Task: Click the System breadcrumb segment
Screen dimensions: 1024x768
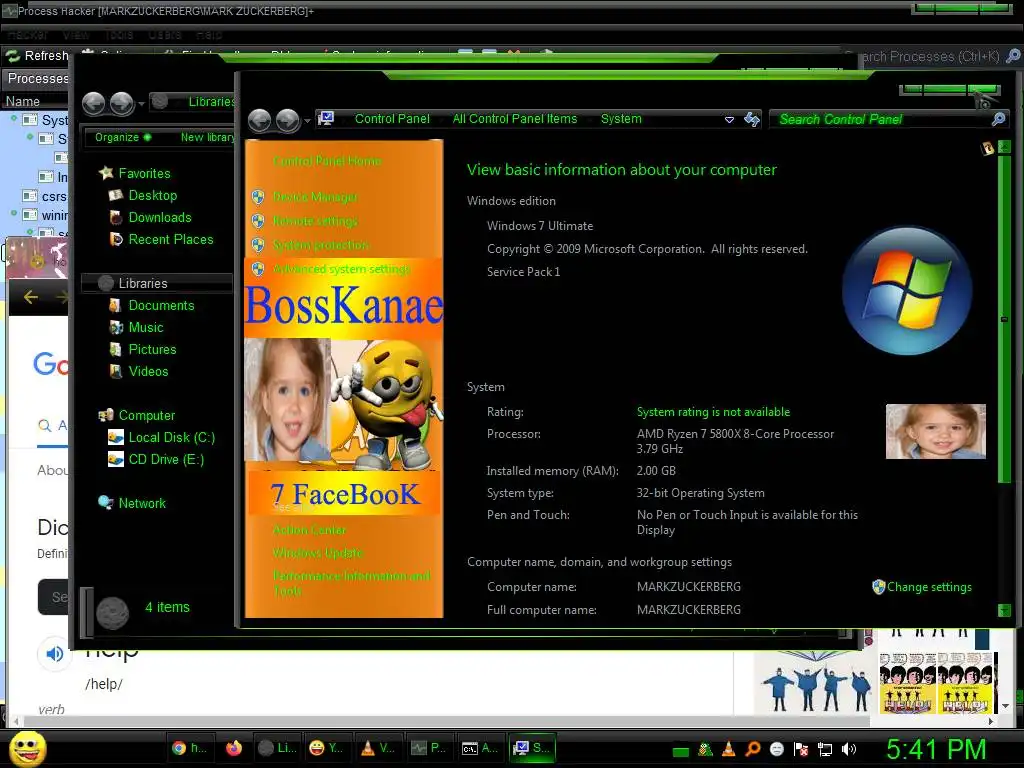Action: point(621,119)
